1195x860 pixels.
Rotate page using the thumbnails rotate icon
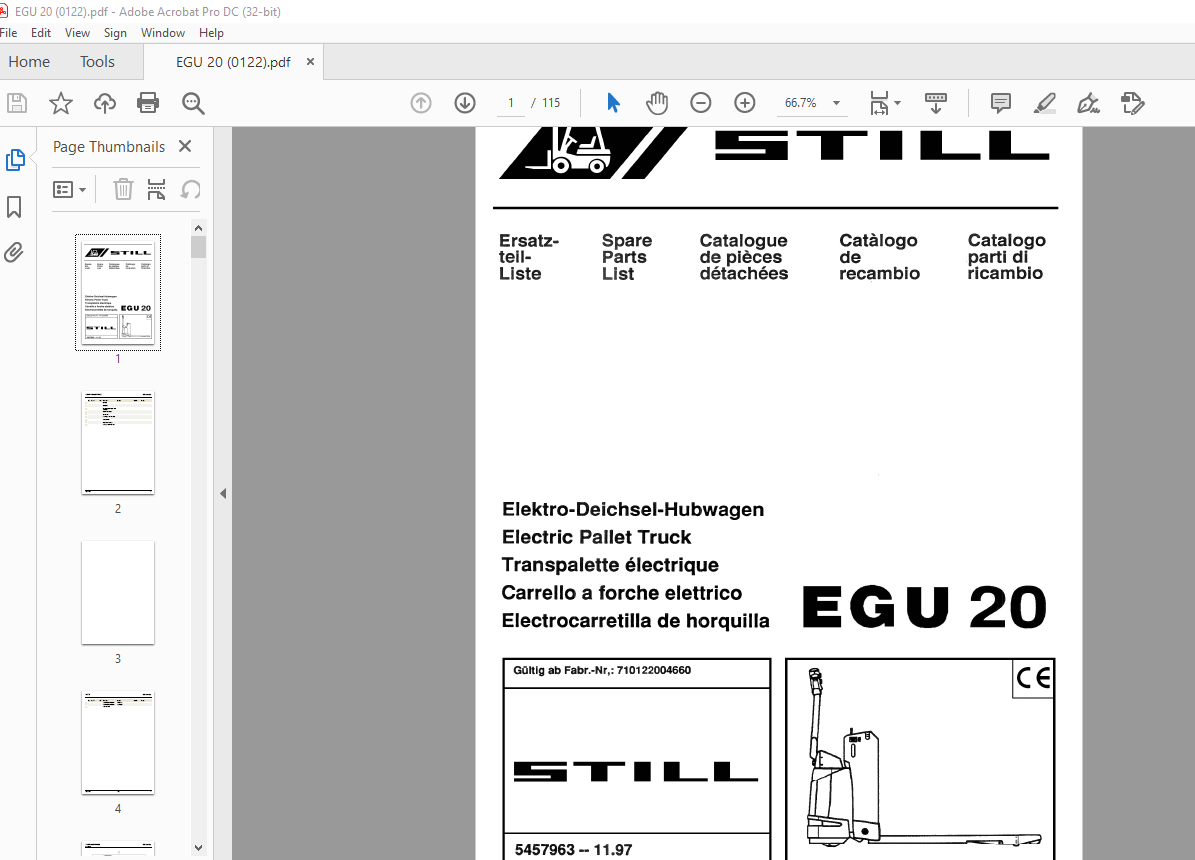click(191, 189)
